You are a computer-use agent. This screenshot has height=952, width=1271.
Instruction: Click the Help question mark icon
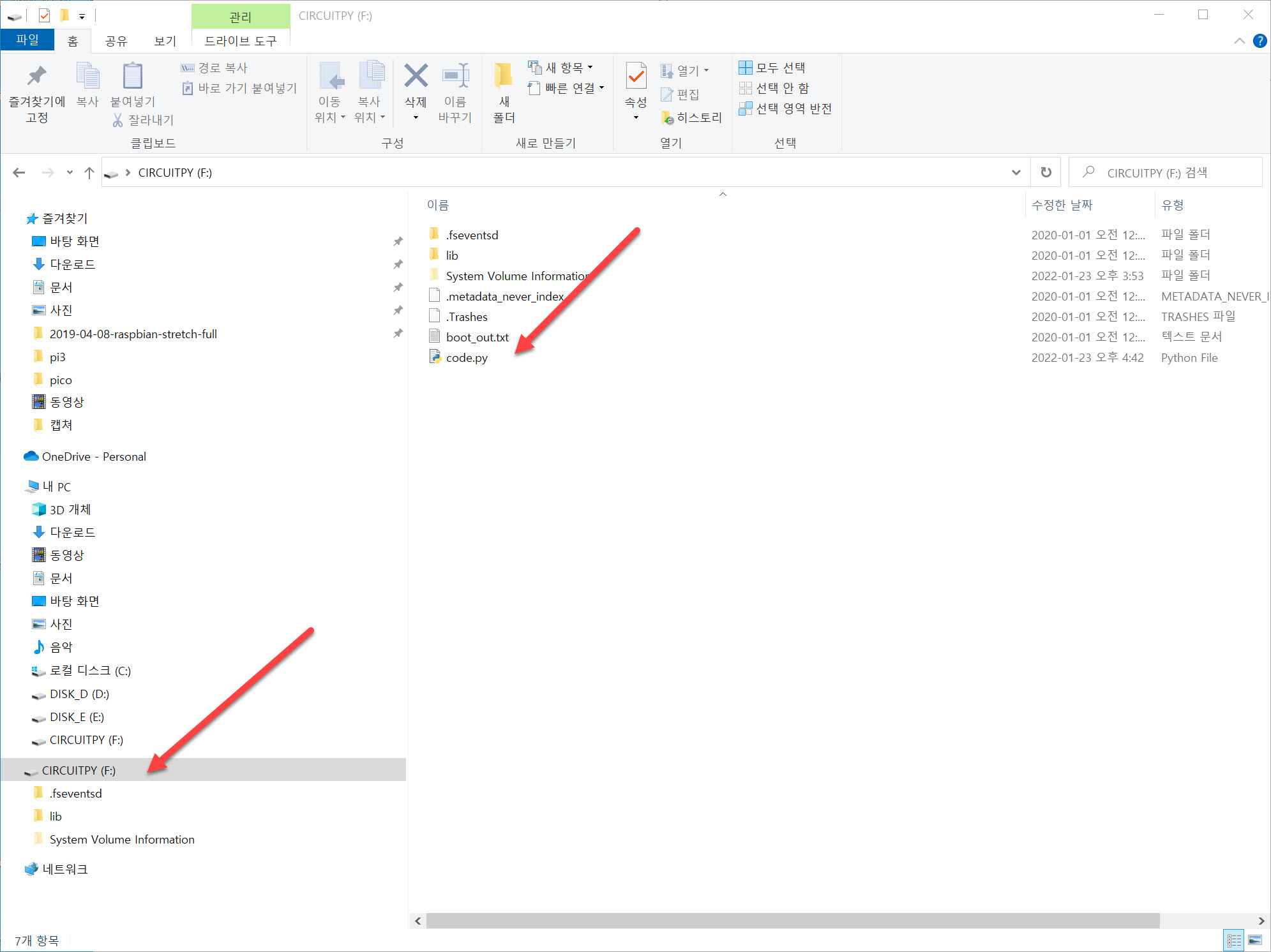pyautogui.click(x=1260, y=41)
